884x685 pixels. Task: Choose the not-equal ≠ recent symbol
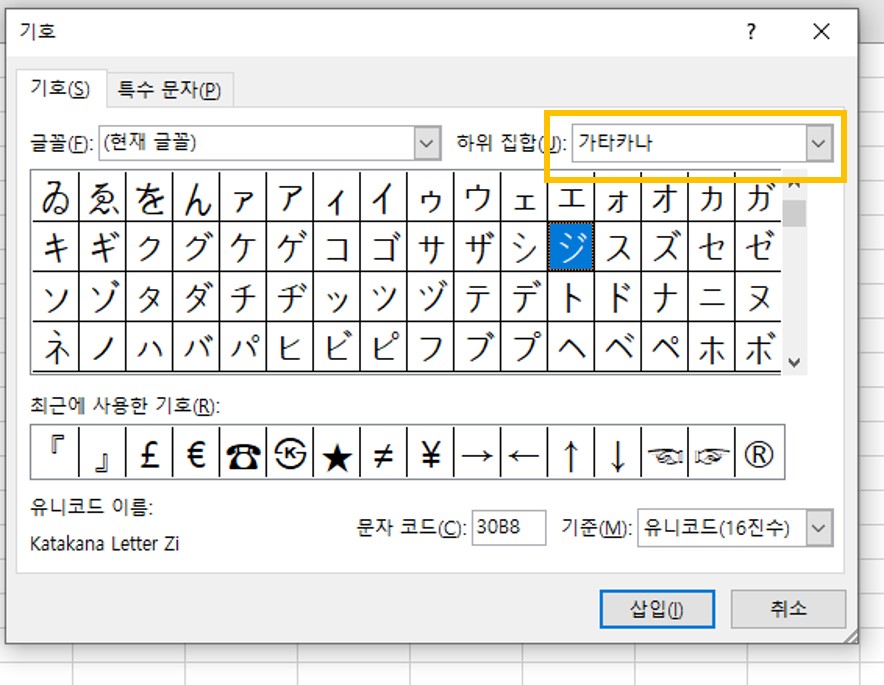(383, 452)
